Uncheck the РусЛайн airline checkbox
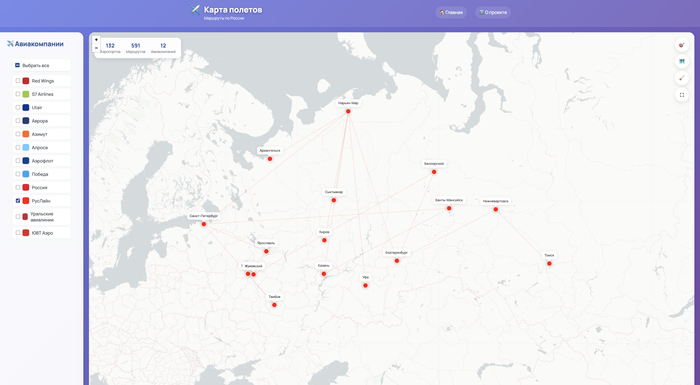 pyautogui.click(x=18, y=201)
